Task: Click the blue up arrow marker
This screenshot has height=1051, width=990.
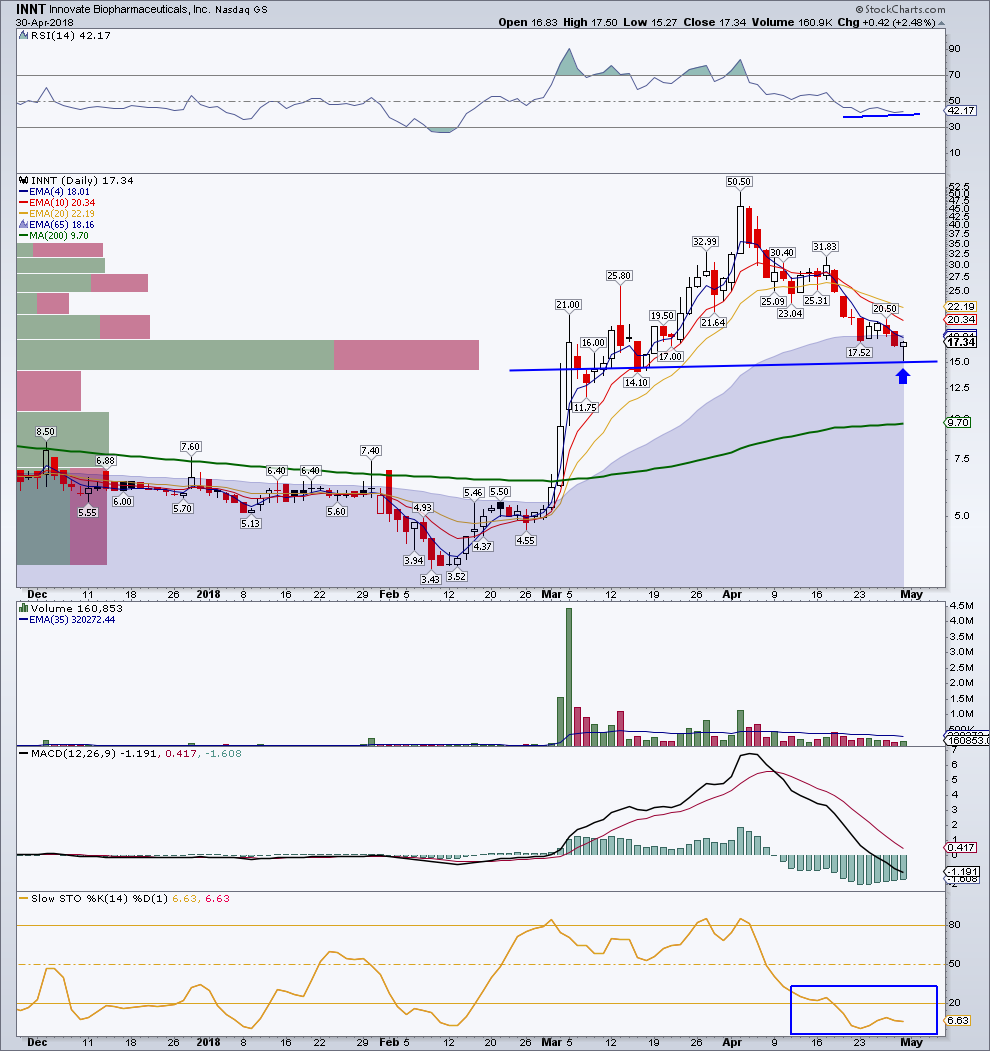Action: coord(903,376)
